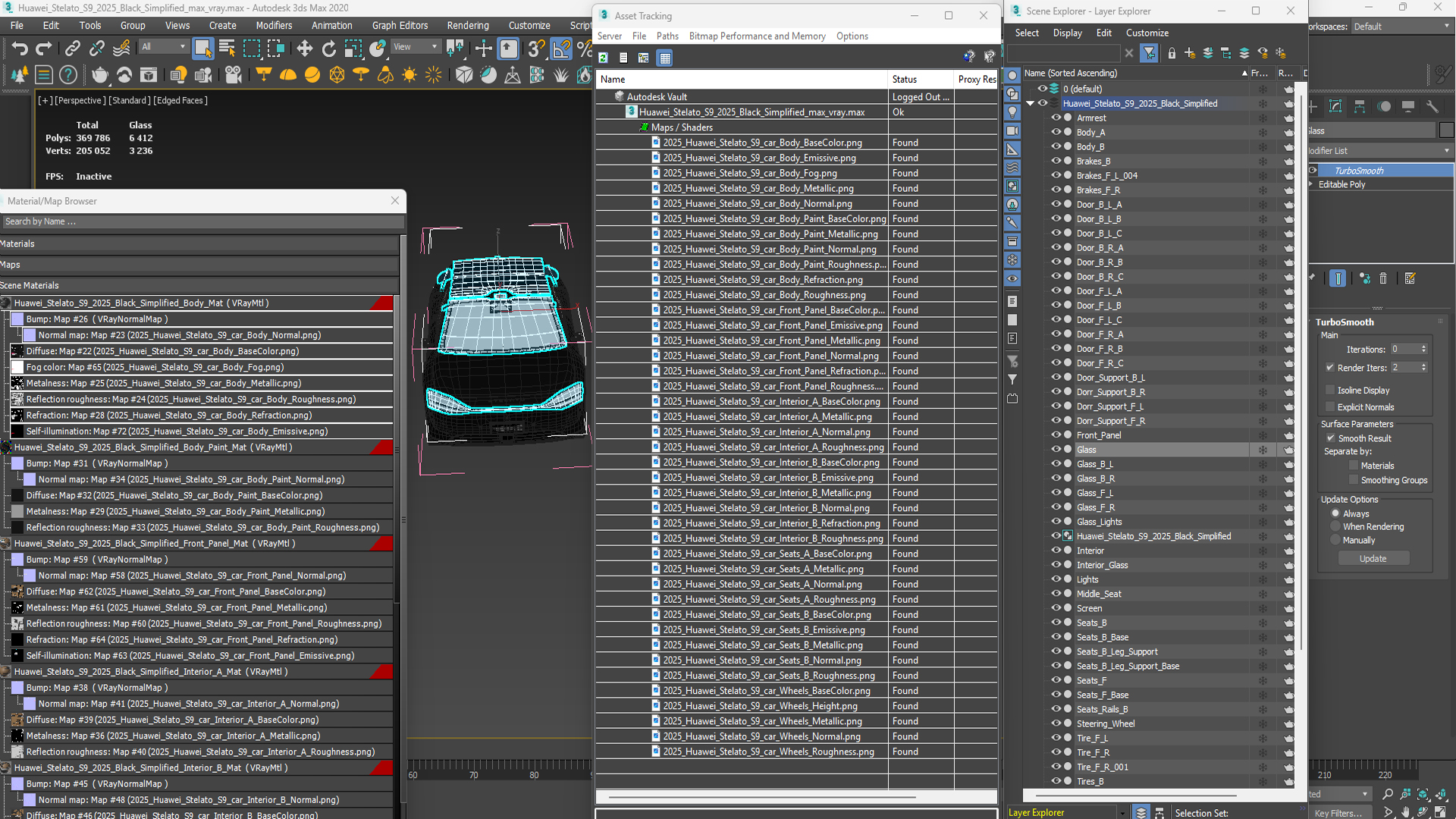Click the display cameras filter icon
This screenshot has height=819, width=1456.
point(1012,130)
